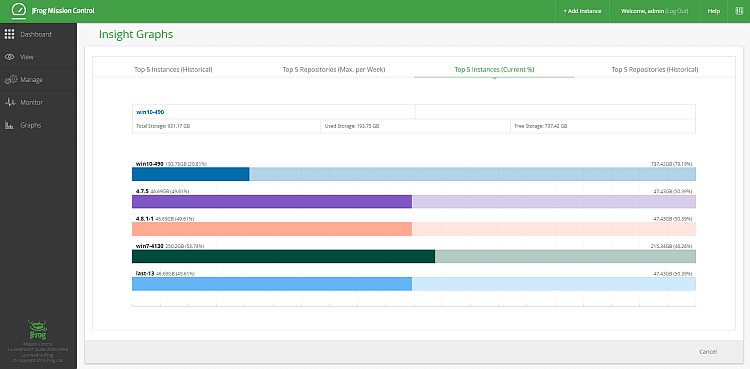Open the Dashboard grid icon in sidebar
Viewport: 750px width, 369px height.
(9, 34)
